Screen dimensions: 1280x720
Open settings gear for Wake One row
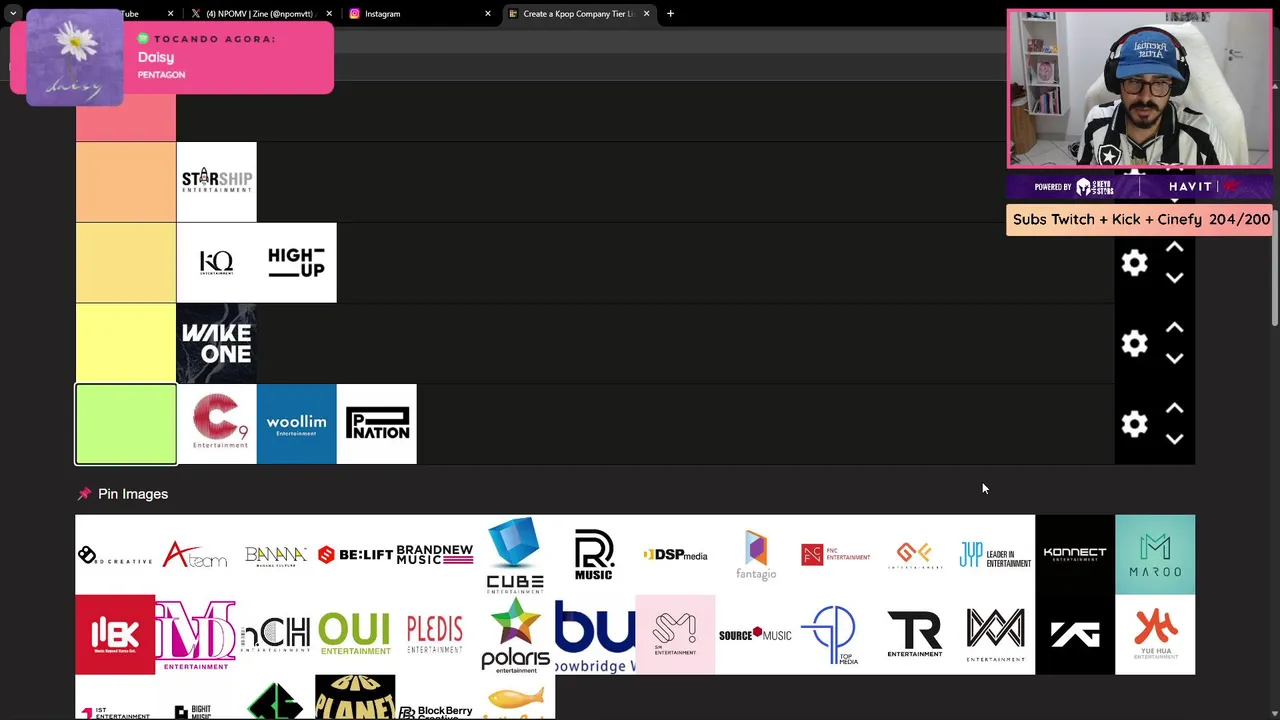(1134, 344)
